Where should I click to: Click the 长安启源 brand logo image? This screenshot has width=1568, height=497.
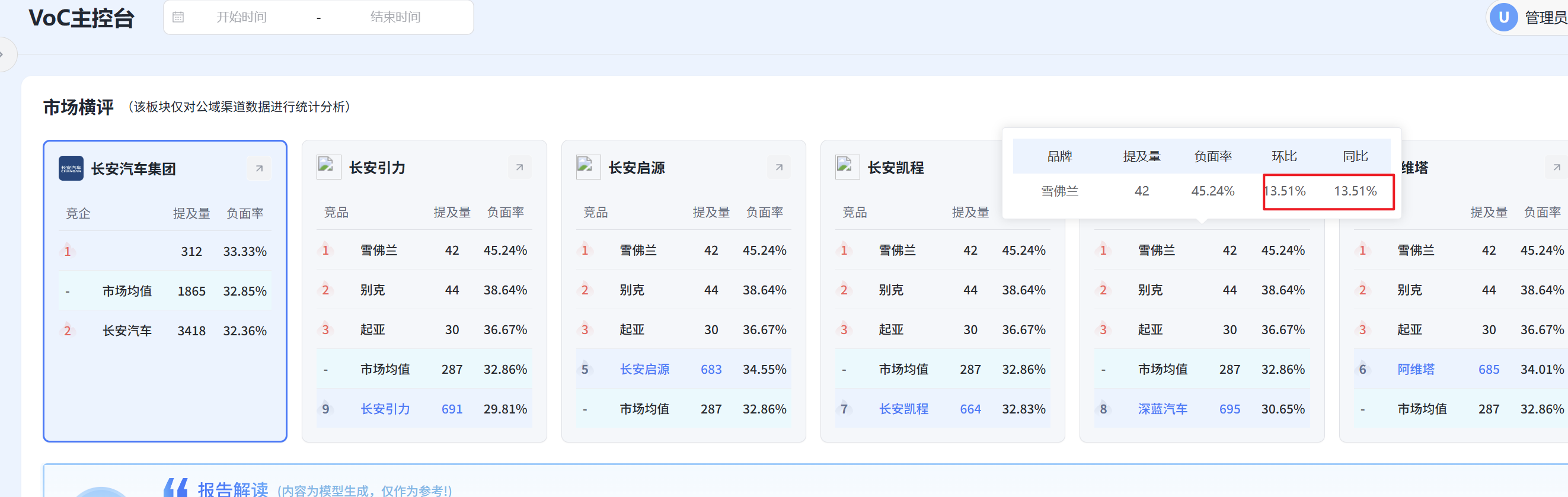[589, 167]
